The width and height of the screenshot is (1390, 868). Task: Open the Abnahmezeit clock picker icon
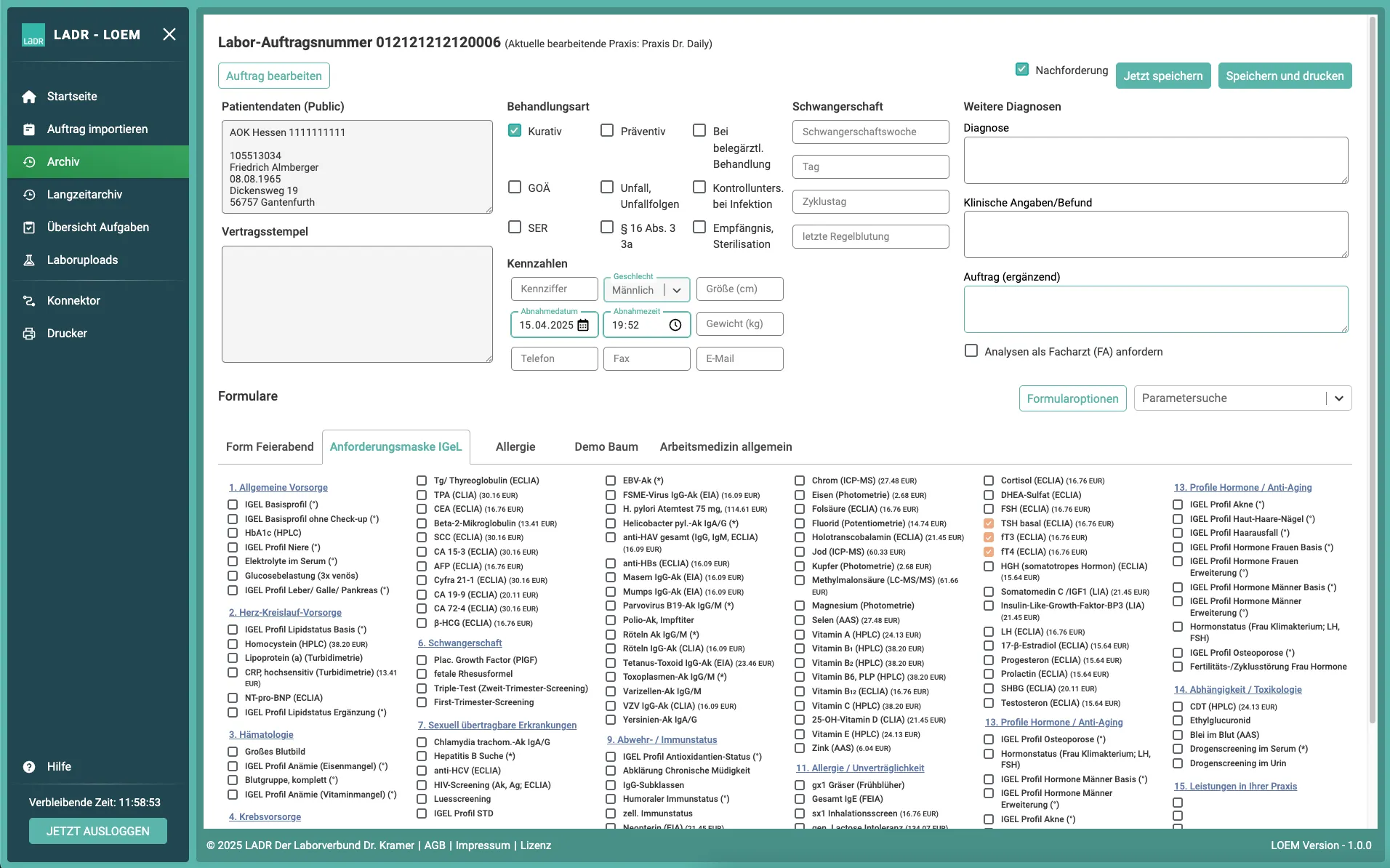[675, 325]
